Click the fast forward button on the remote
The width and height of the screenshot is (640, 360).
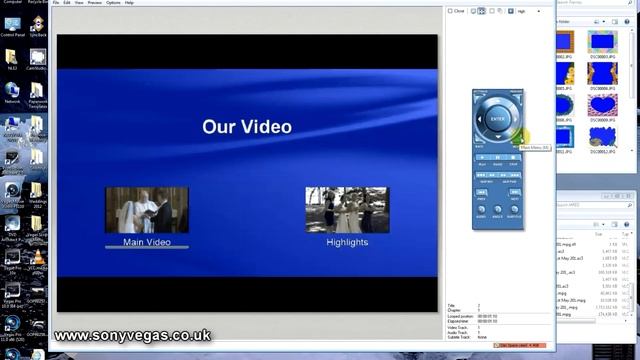(x=515, y=175)
